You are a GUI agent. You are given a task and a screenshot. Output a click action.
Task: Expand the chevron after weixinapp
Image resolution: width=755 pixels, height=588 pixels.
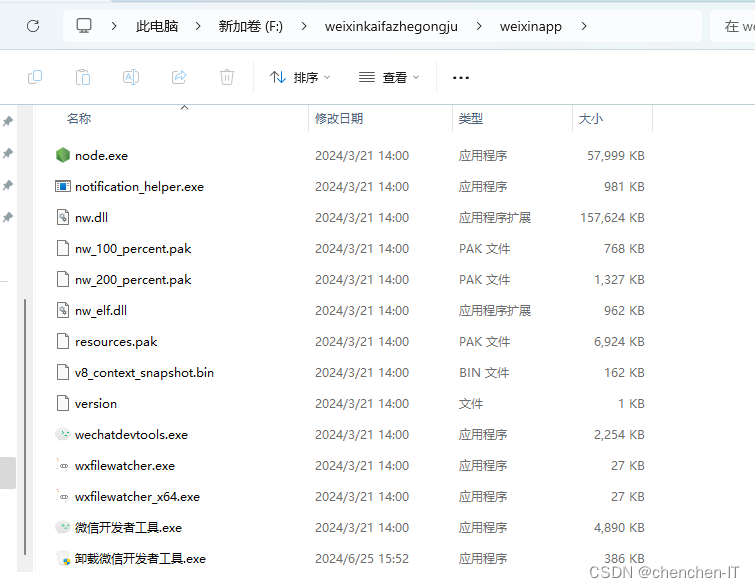tap(584, 26)
